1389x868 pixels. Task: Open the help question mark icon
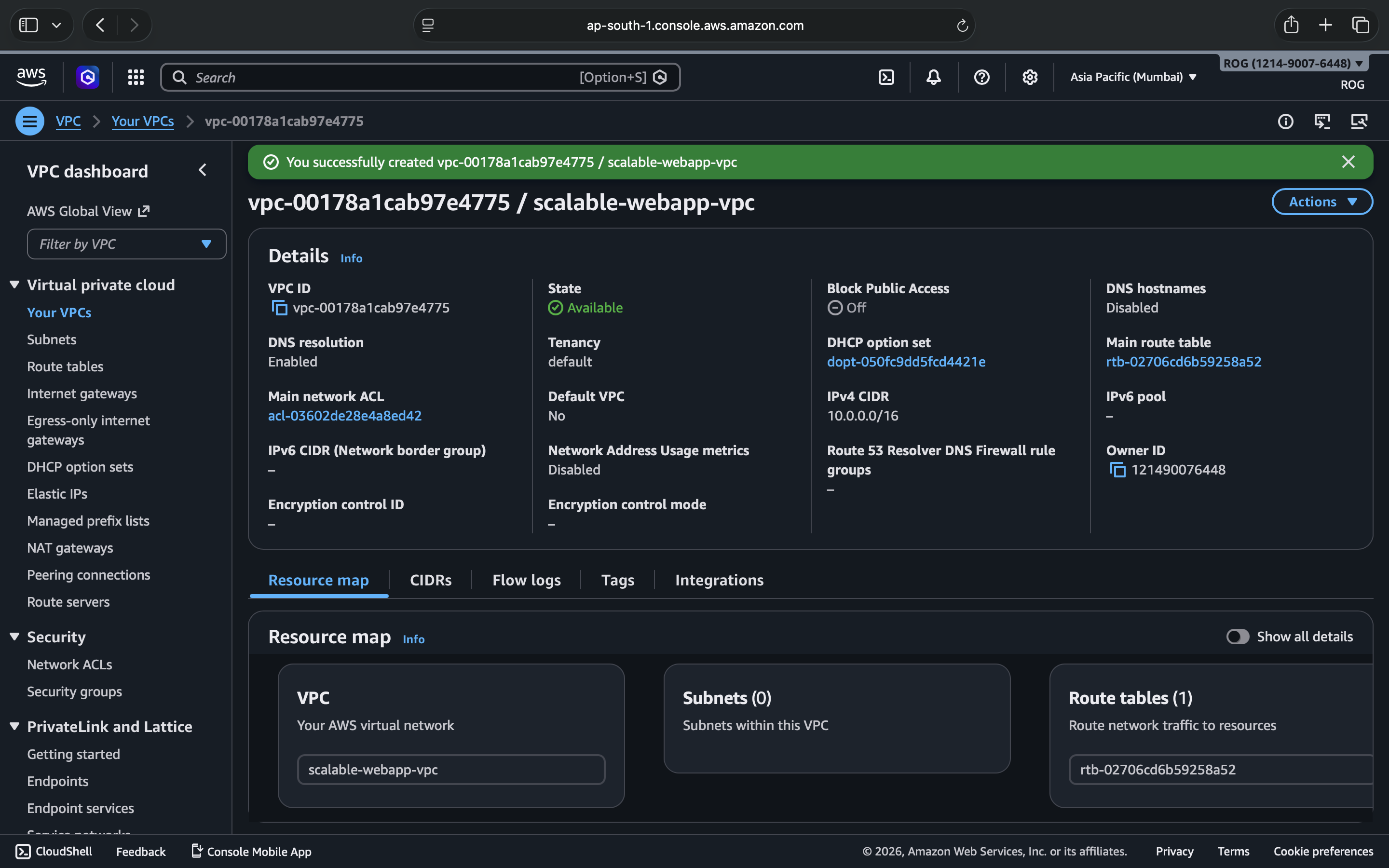click(981, 77)
